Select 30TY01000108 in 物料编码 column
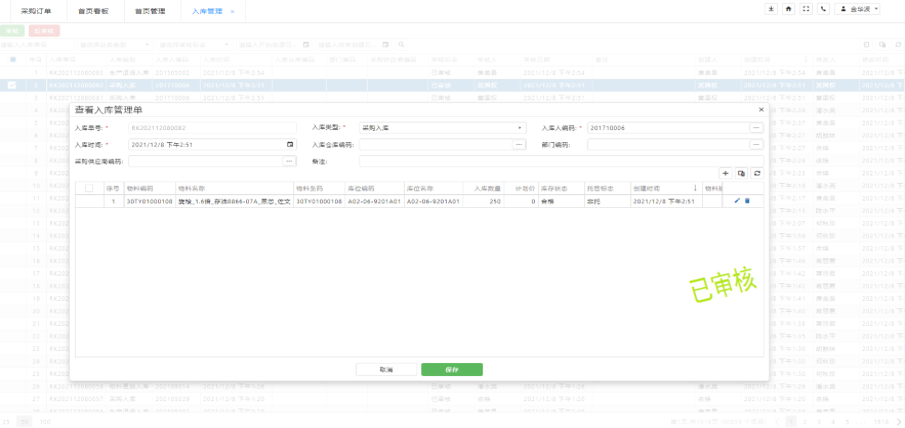Image resolution: width=905 pixels, height=428 pixels. pyautogui.click(x=149, y=201)
